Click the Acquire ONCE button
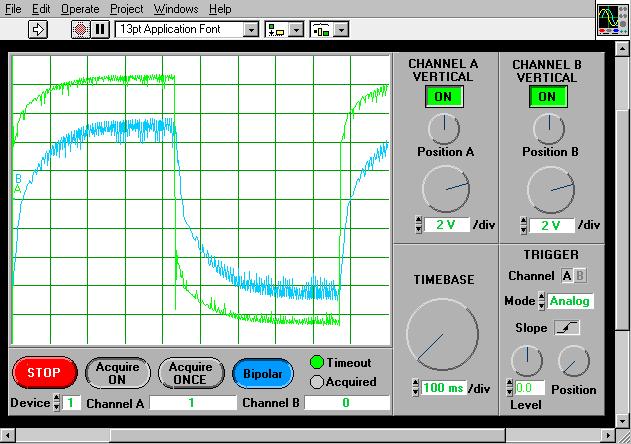The width and height of the screenshot is (631, 444). [191, 373]
